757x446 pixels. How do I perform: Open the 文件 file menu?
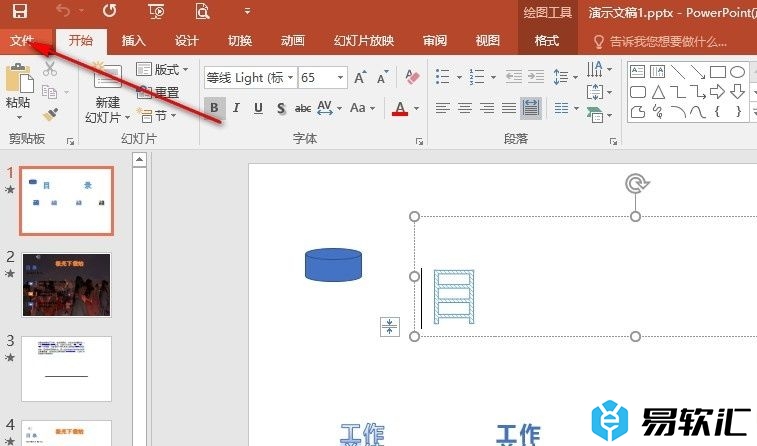(x=22, y=41)
